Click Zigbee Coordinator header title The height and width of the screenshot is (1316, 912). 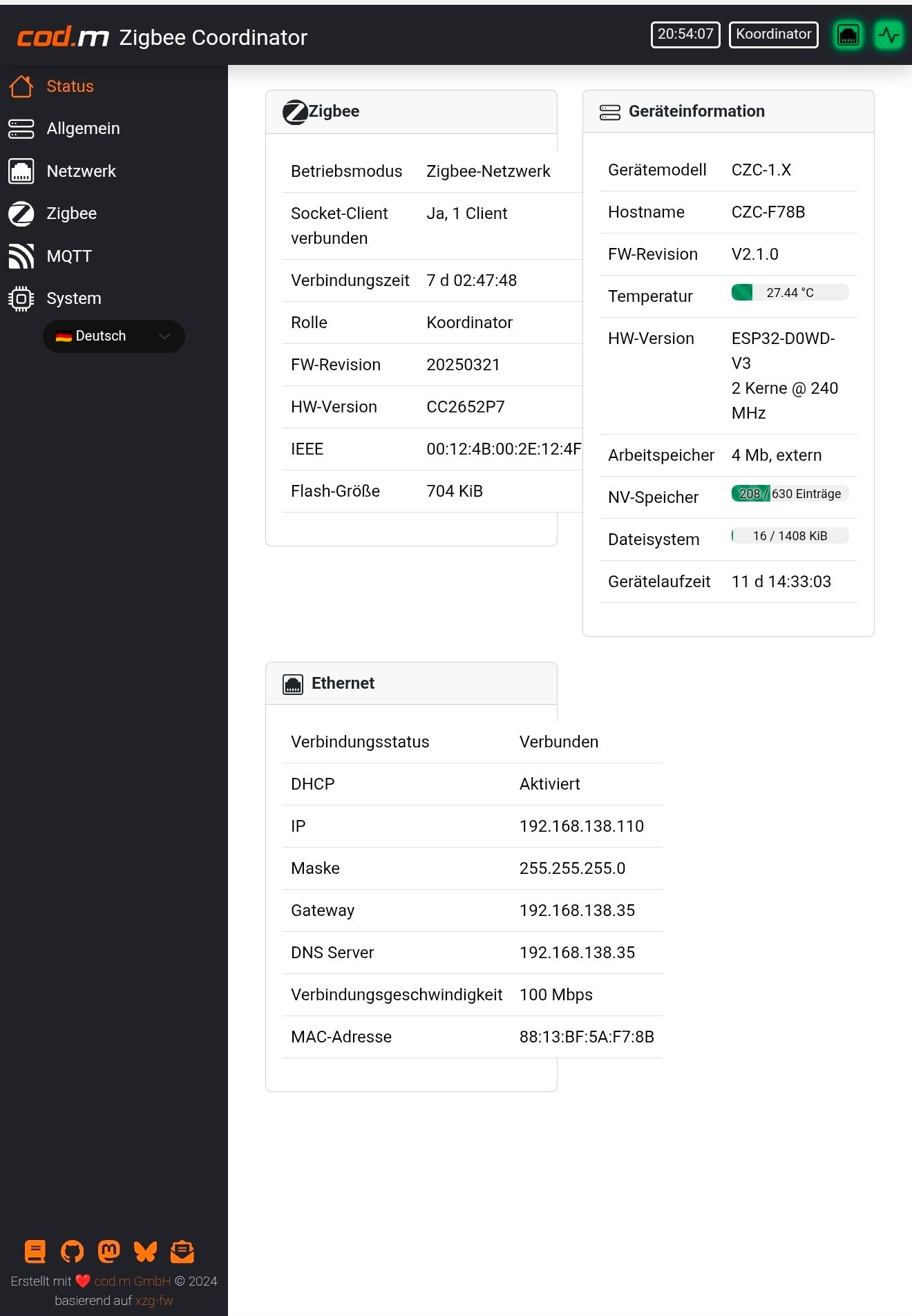click(213, 37)
